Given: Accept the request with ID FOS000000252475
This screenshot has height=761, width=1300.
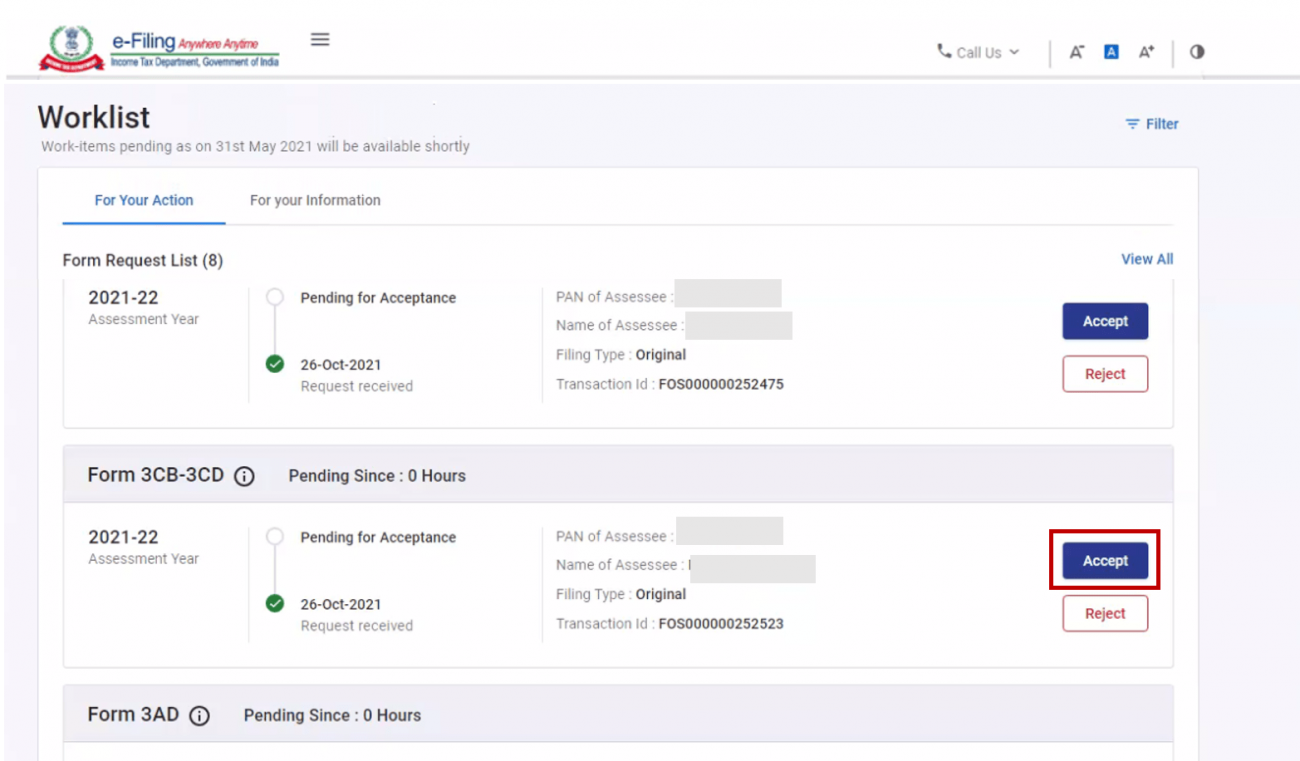Looking at the screenshot, I should 1105,321.
